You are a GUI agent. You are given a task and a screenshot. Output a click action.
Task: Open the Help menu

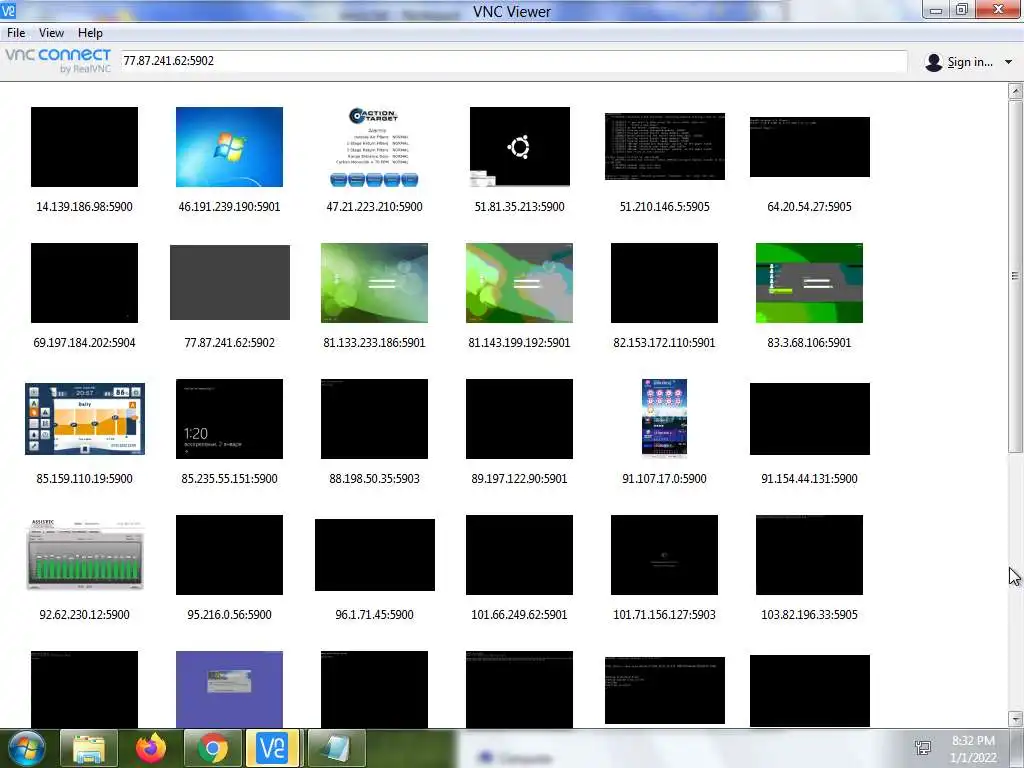point(90,33)
